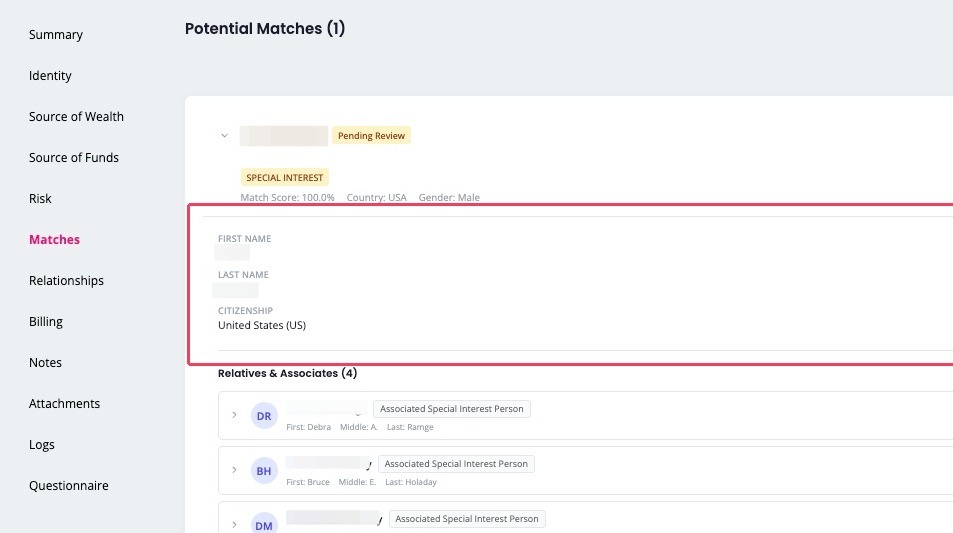Viewport: 953px width, 533px height.
Task: Click the SPECIAL INTEREST tag
Action: click(284, 177)
